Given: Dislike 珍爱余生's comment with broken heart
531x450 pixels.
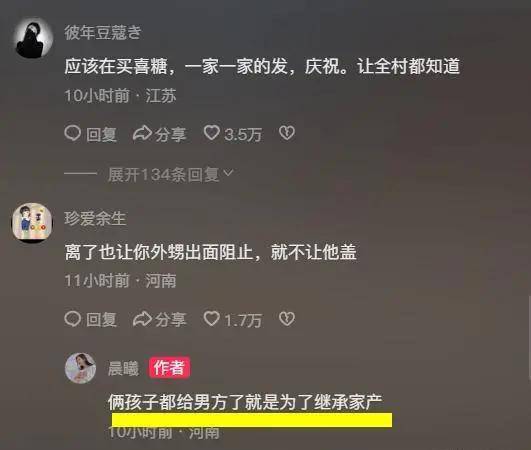Looking at the screenshot, I should coord(287,319).
